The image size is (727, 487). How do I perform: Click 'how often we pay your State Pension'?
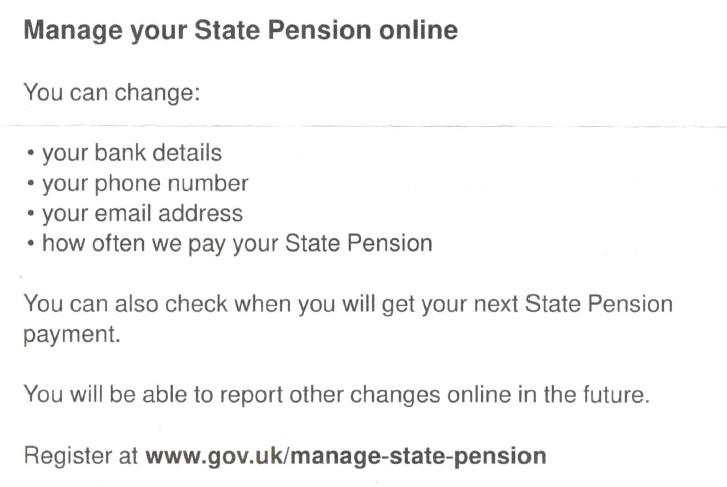click(x=237, y=244)
